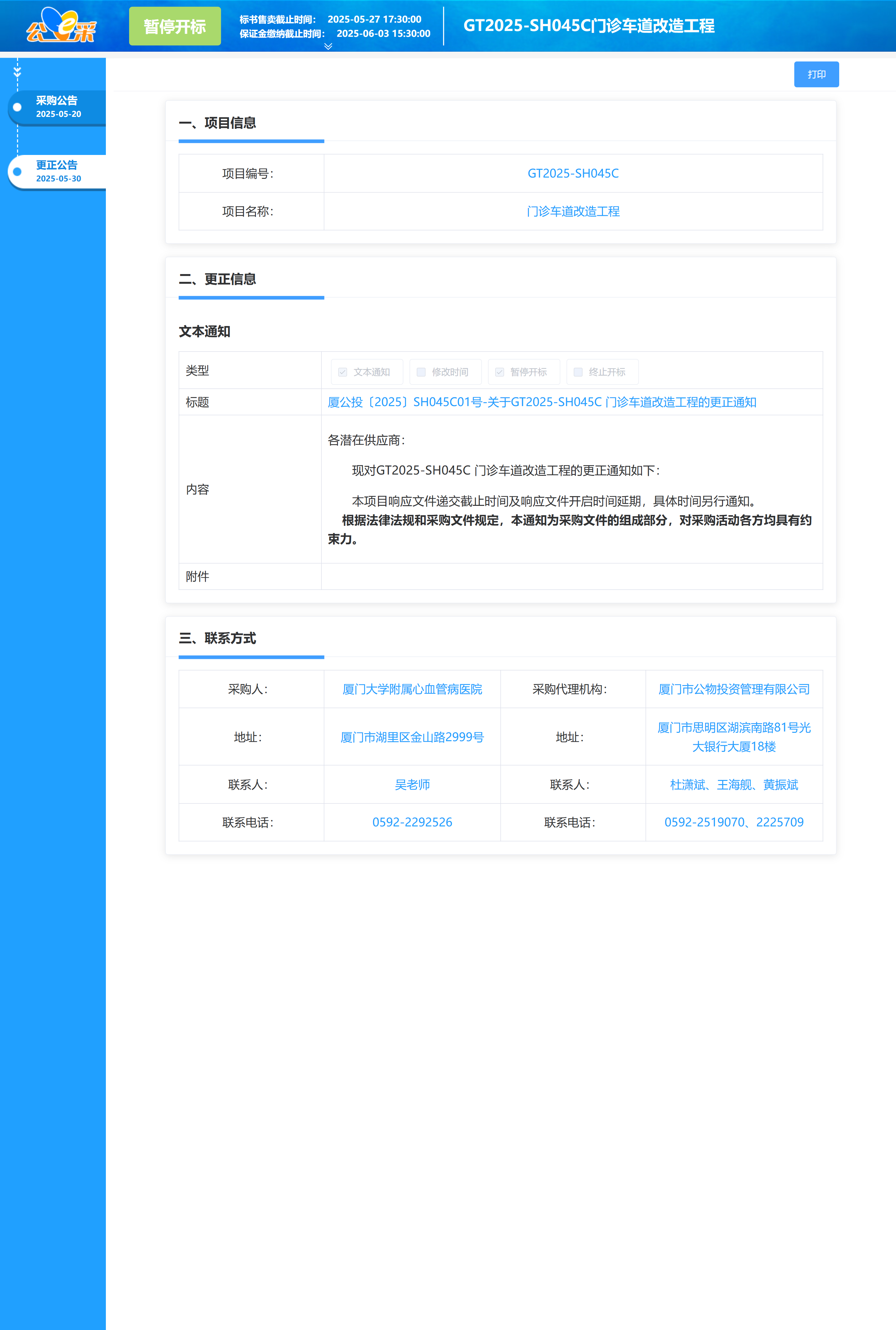Uncheck the 暂停开标 checkbox
The width and height of the screenshot is (896, 1330).
tap(499, 372)
